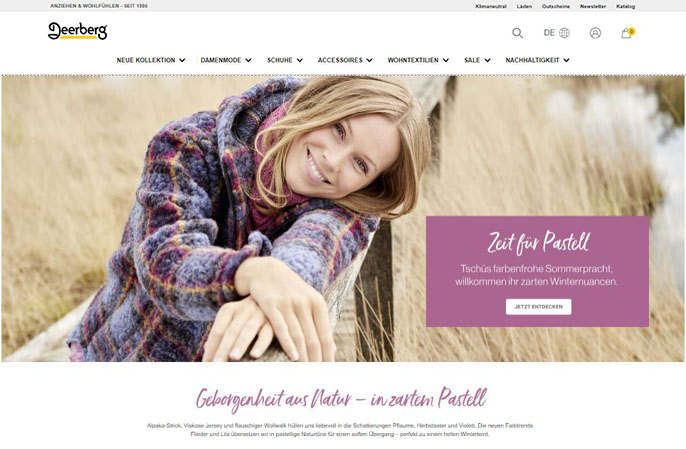
Task: Click the globe language icon
Action: click(564, 33)
